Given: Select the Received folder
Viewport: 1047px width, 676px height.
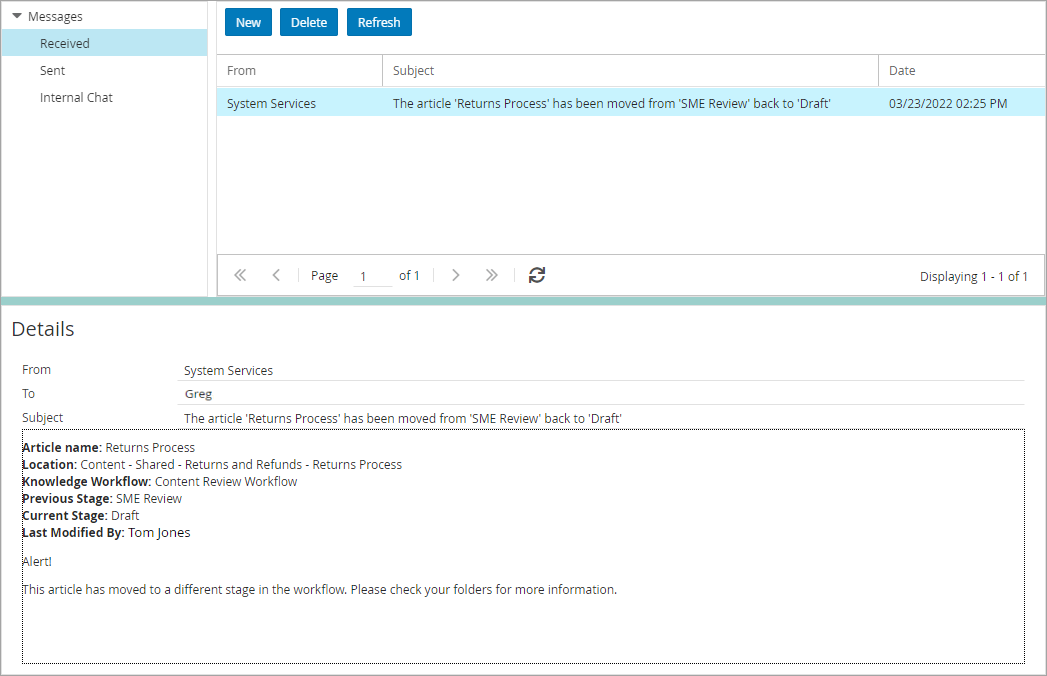Looking at the screenshot, I should coord(65,43).
